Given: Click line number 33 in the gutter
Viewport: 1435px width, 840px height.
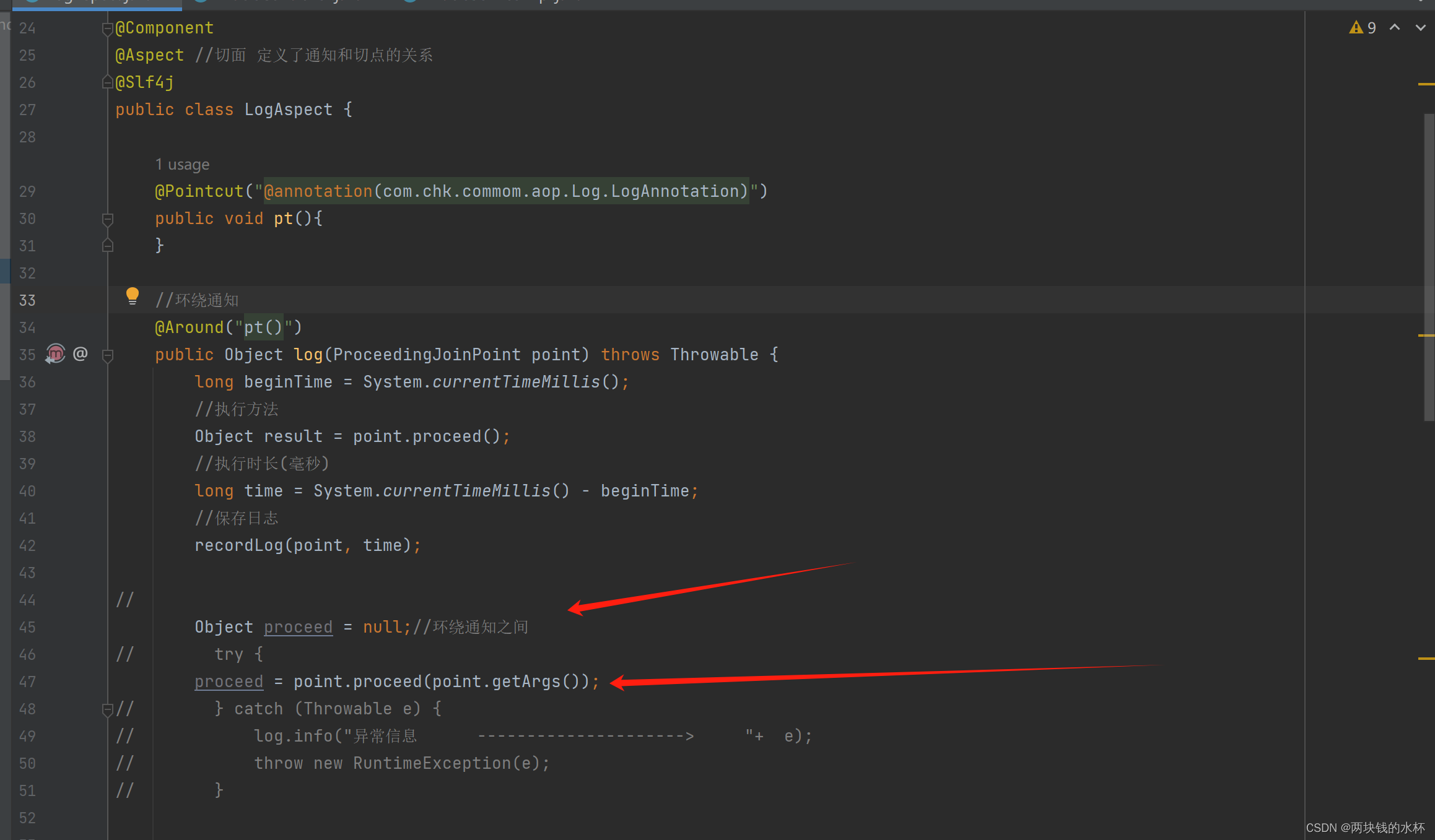Looking at the screenshot, I should click(x=27, y=301).
